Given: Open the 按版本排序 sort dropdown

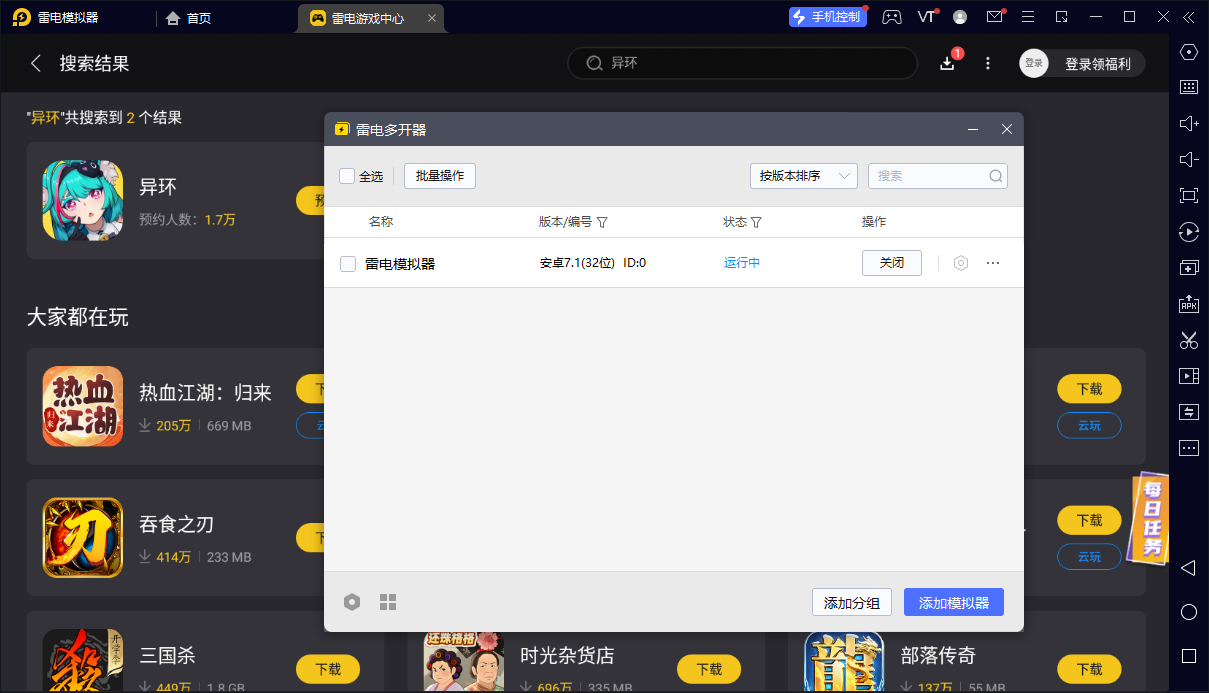Looking at the screenshot, I should coord(804,176).
